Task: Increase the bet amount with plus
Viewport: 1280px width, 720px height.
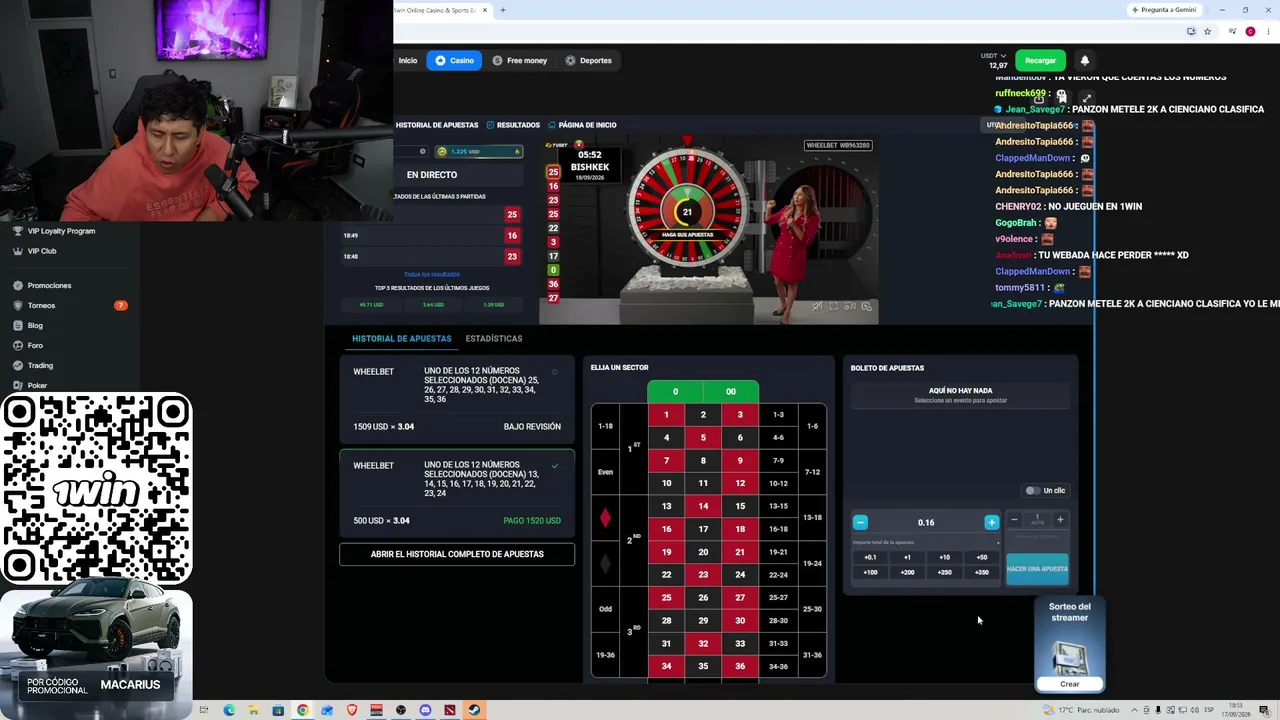Action: coord(991,522)
